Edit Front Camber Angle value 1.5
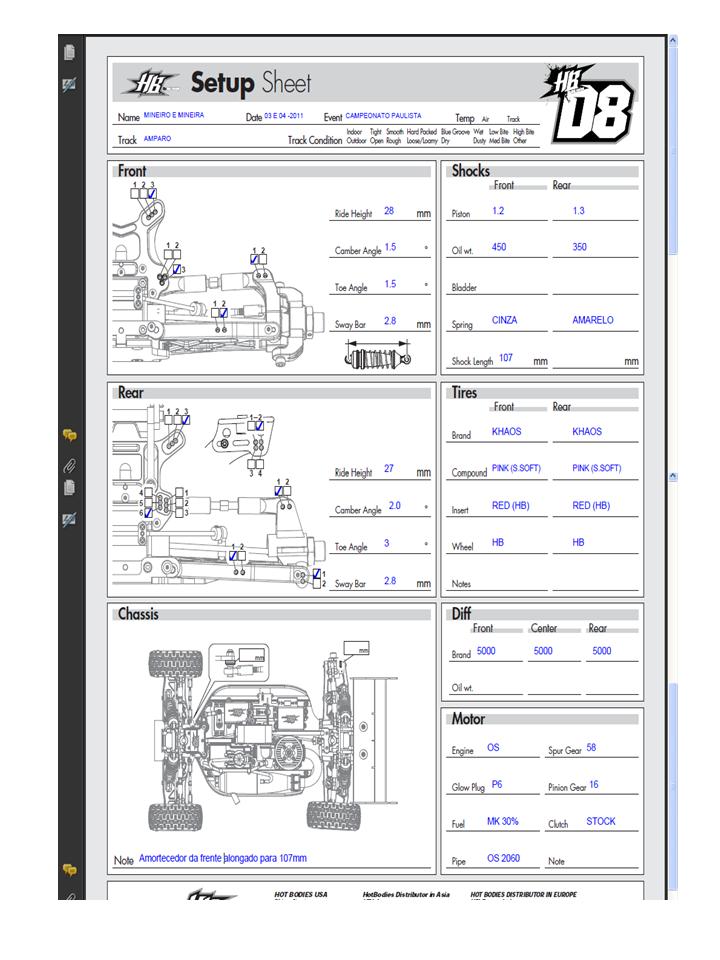This screenshot has height=960, width=720. (391, 247)
